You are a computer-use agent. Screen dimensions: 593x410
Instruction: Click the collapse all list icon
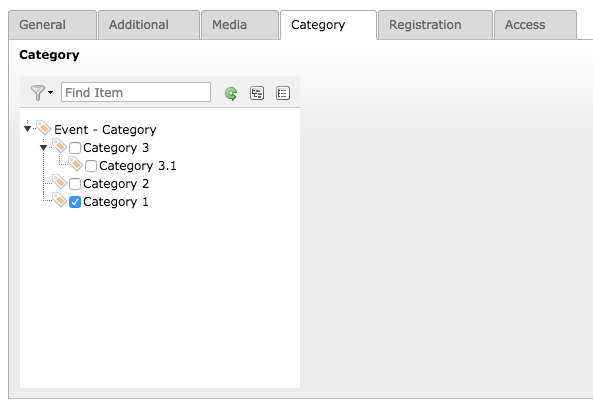tap(283, 93)
